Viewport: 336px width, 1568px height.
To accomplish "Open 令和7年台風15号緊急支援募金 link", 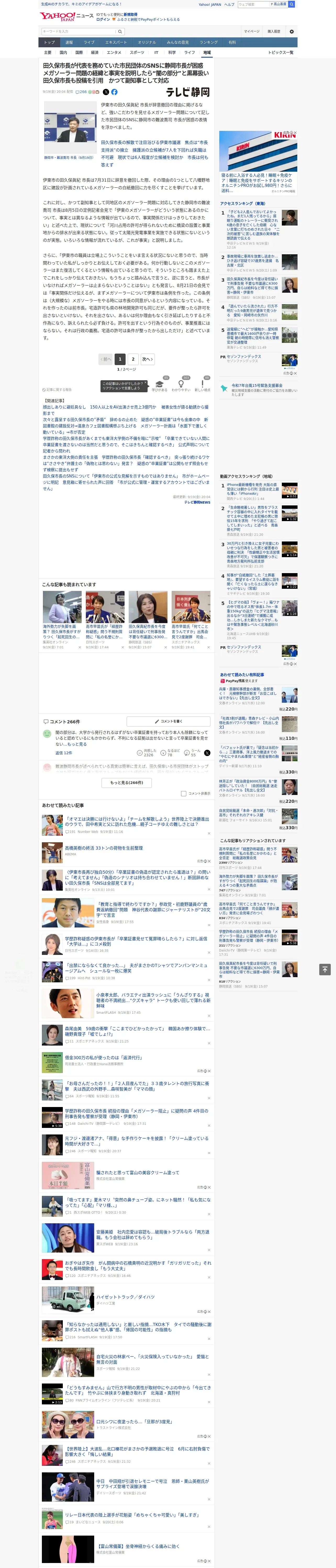I will pos(257,385).
